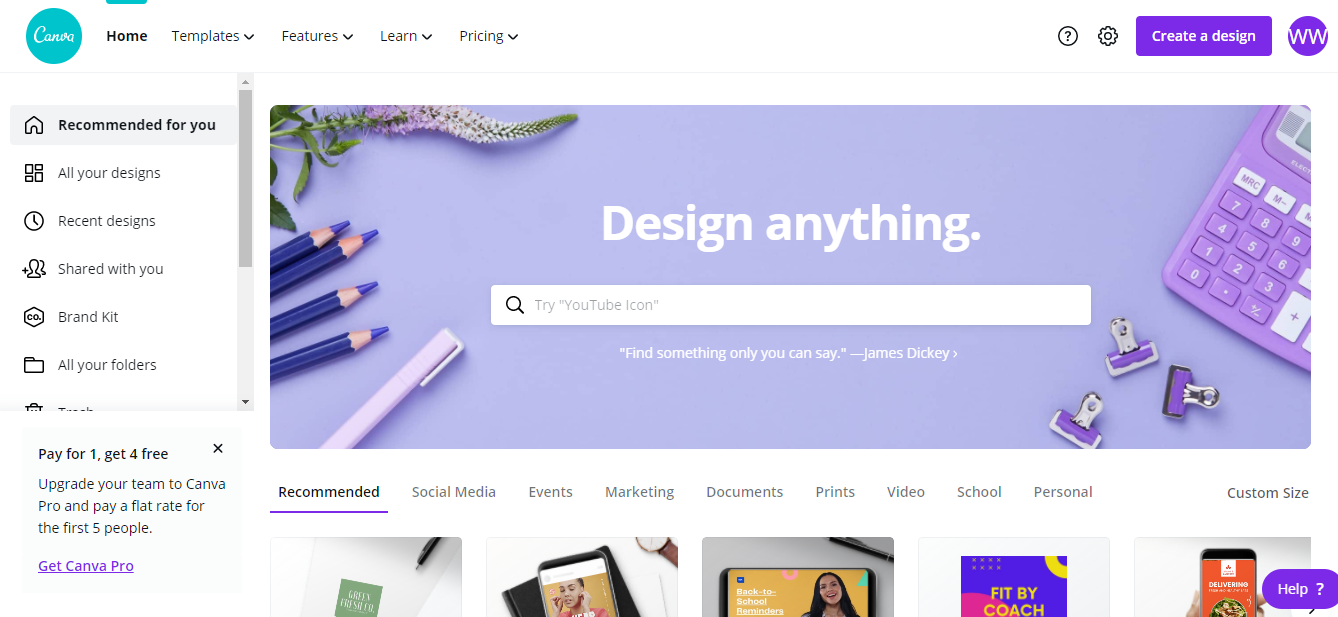Open the WW account avatar
The width and height of the screenshot is (1338, 617).
click(1308, 36)
